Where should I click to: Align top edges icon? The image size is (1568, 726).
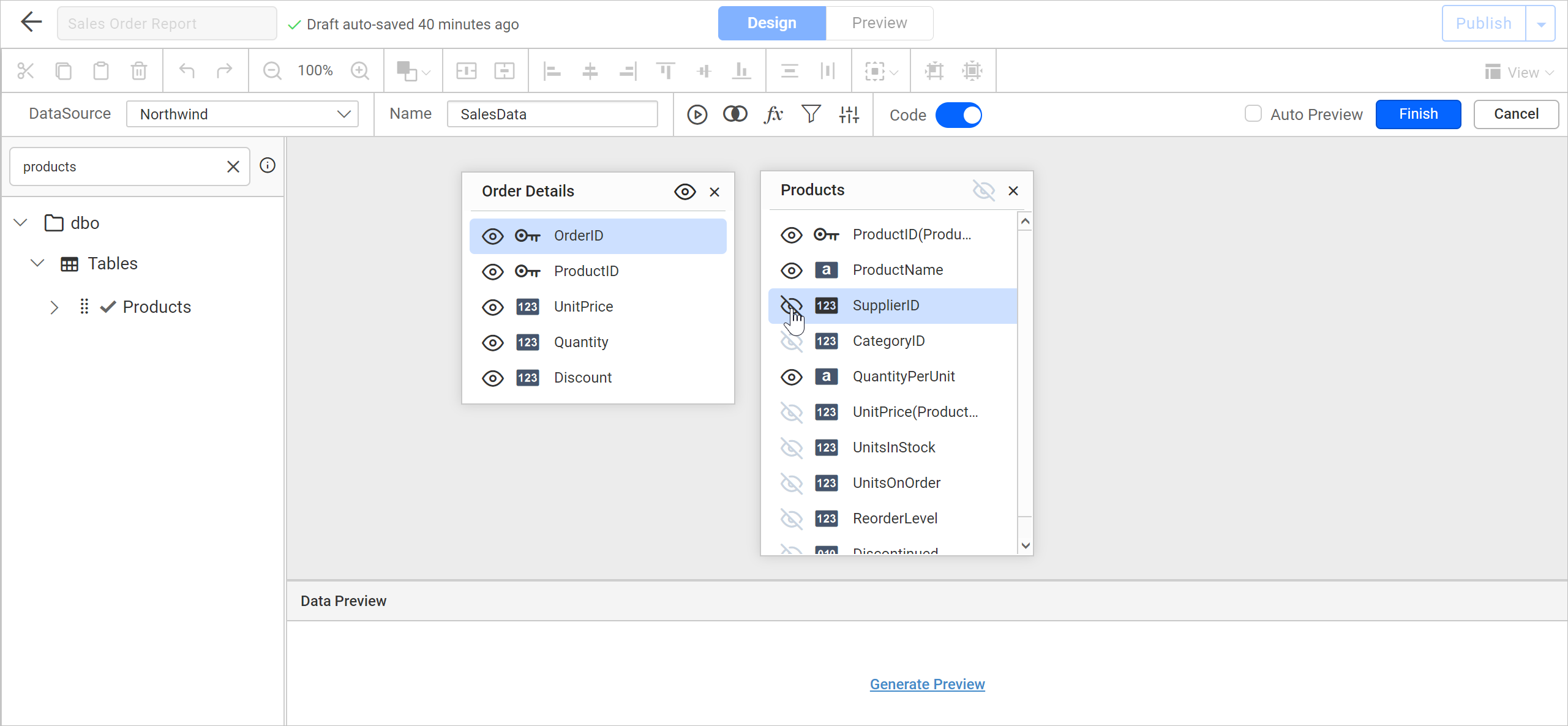[x=666, y=71]
